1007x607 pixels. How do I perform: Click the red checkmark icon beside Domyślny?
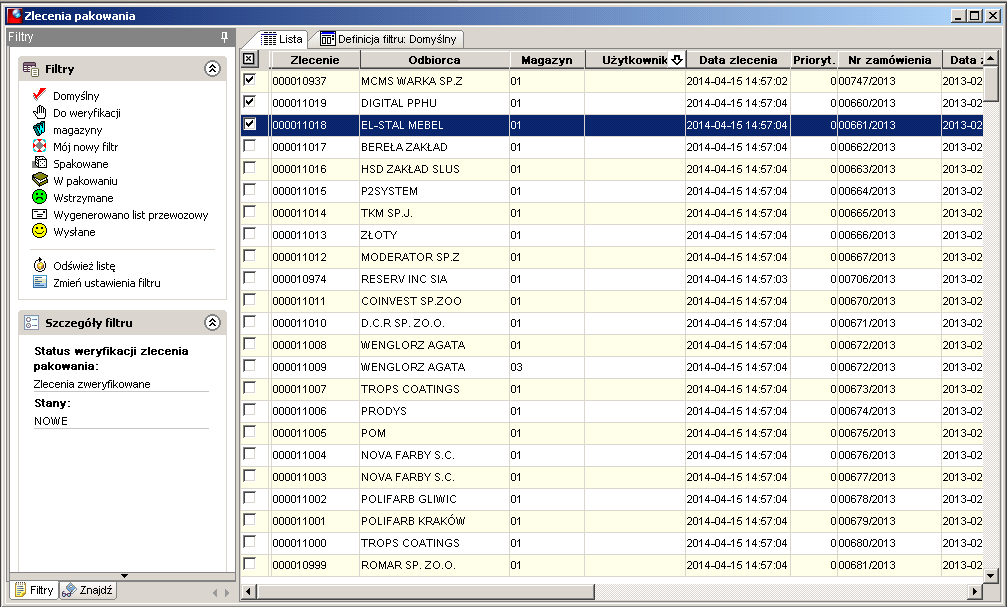[x=39, y=95]
